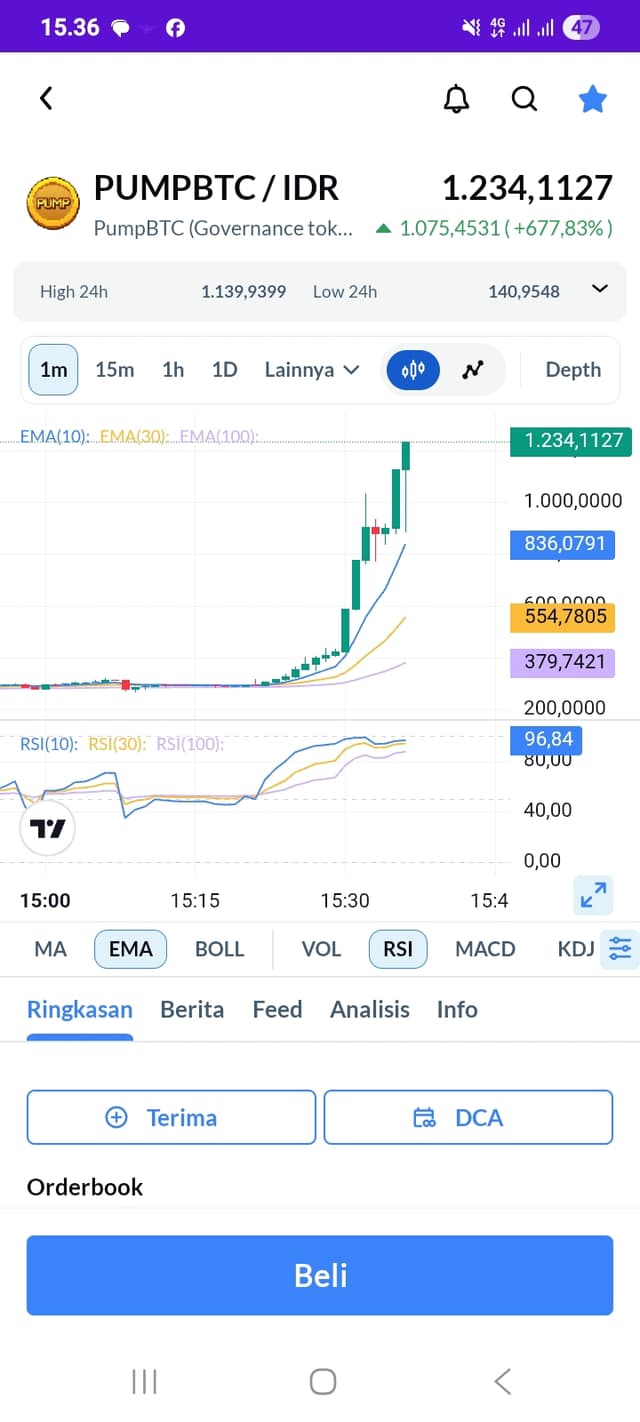
Task: Open price alert bell icon
Action: point(456,98)
